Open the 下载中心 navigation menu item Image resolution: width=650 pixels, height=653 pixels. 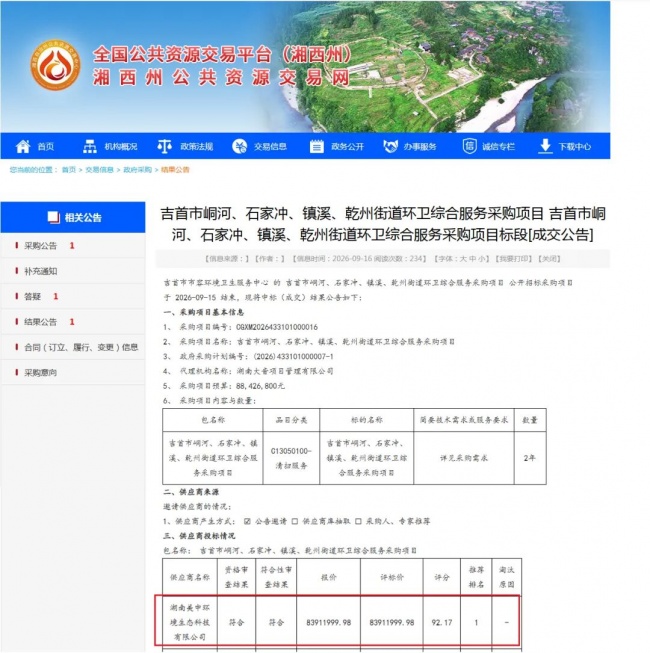pyautogui.click(x=575, y=147)
